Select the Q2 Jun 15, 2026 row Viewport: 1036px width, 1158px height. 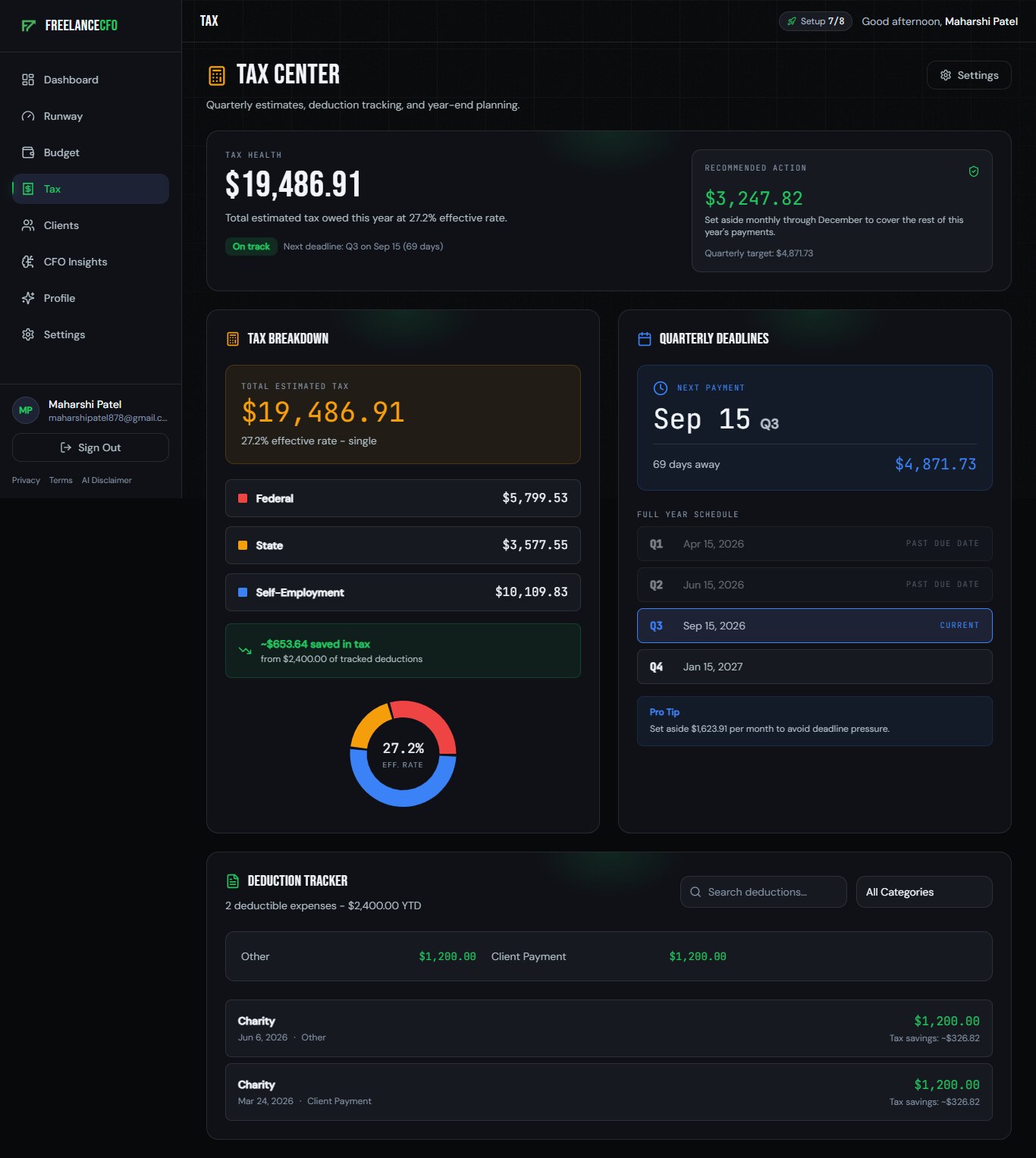(815, 585)
